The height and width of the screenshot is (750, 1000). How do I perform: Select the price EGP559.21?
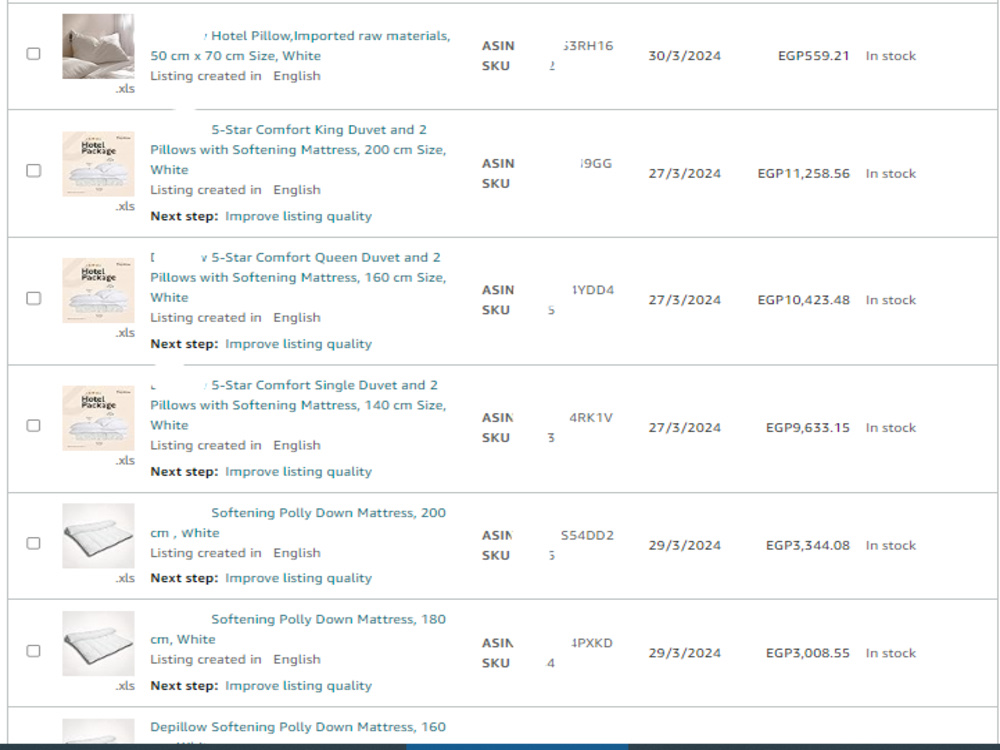[x=814, y=56]
